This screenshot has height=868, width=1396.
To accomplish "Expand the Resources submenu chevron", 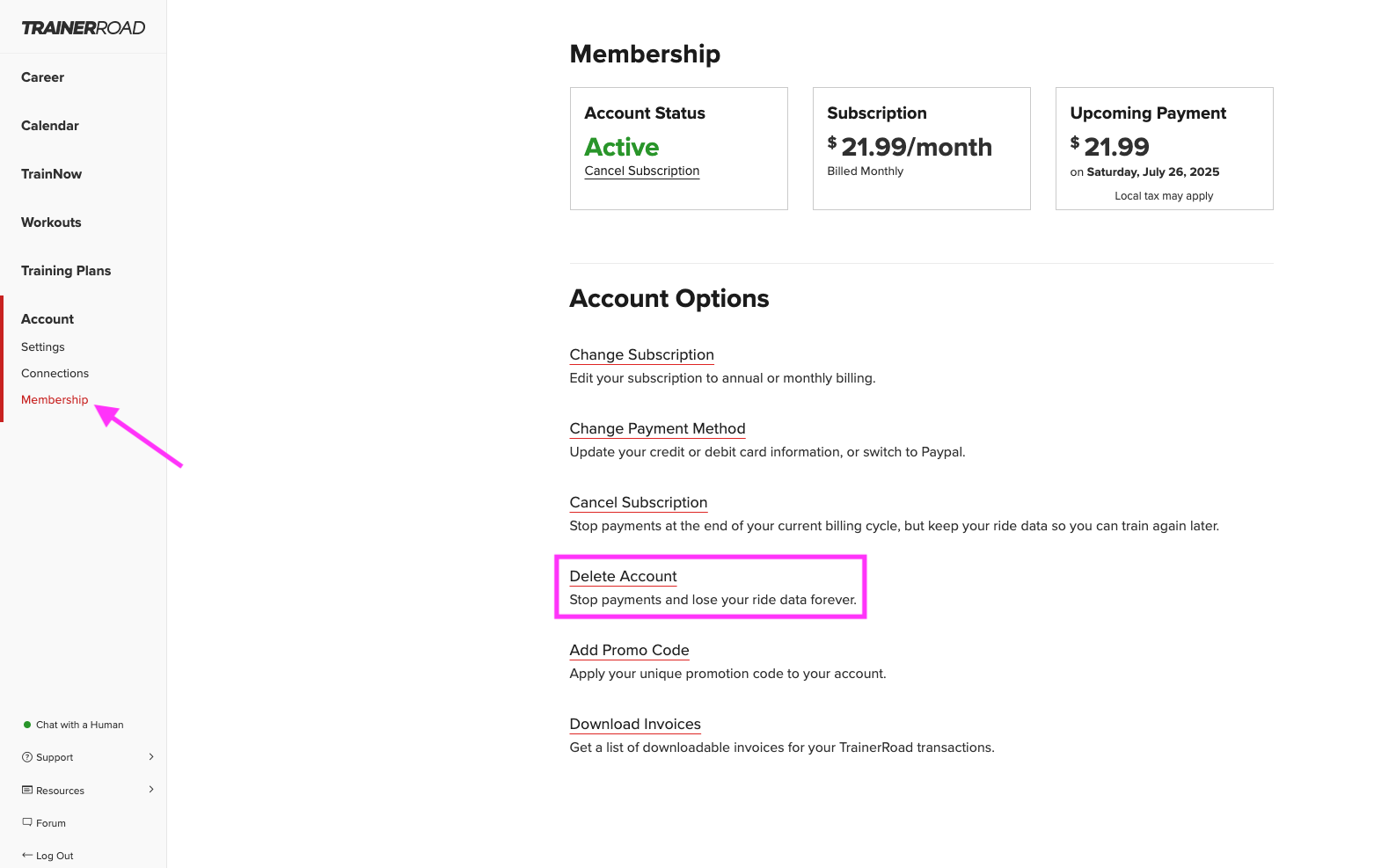I will coord(151,789).
